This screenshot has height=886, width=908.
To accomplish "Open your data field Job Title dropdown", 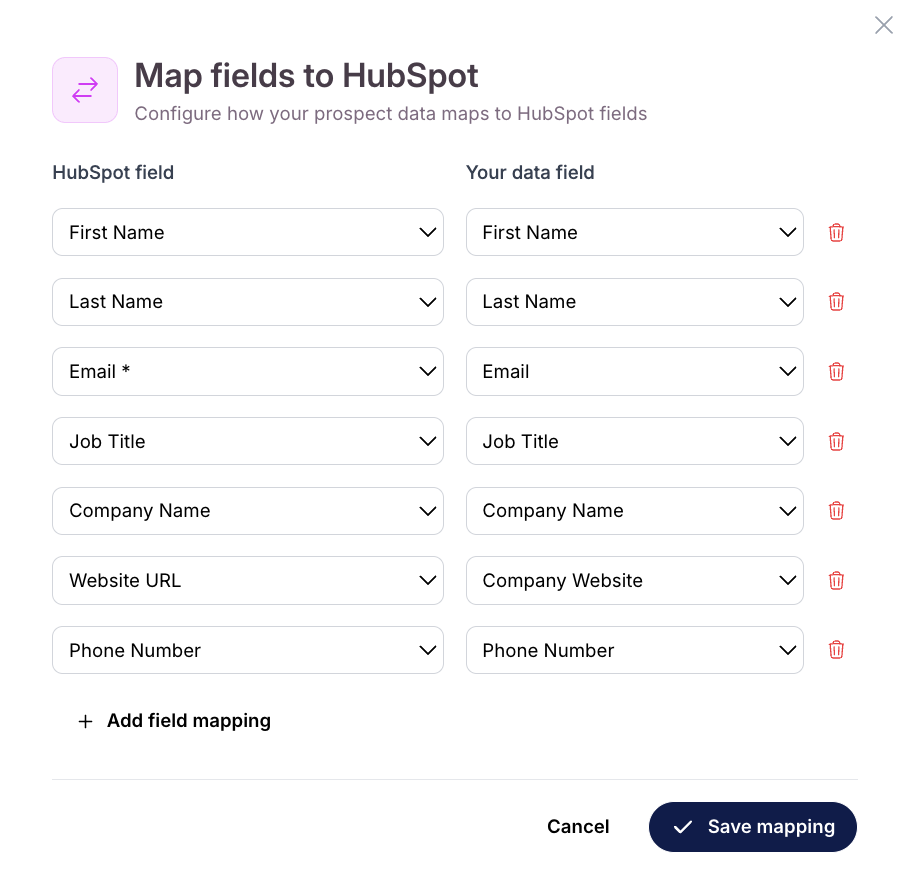I will pyautogui.click(x=635, y=441).
